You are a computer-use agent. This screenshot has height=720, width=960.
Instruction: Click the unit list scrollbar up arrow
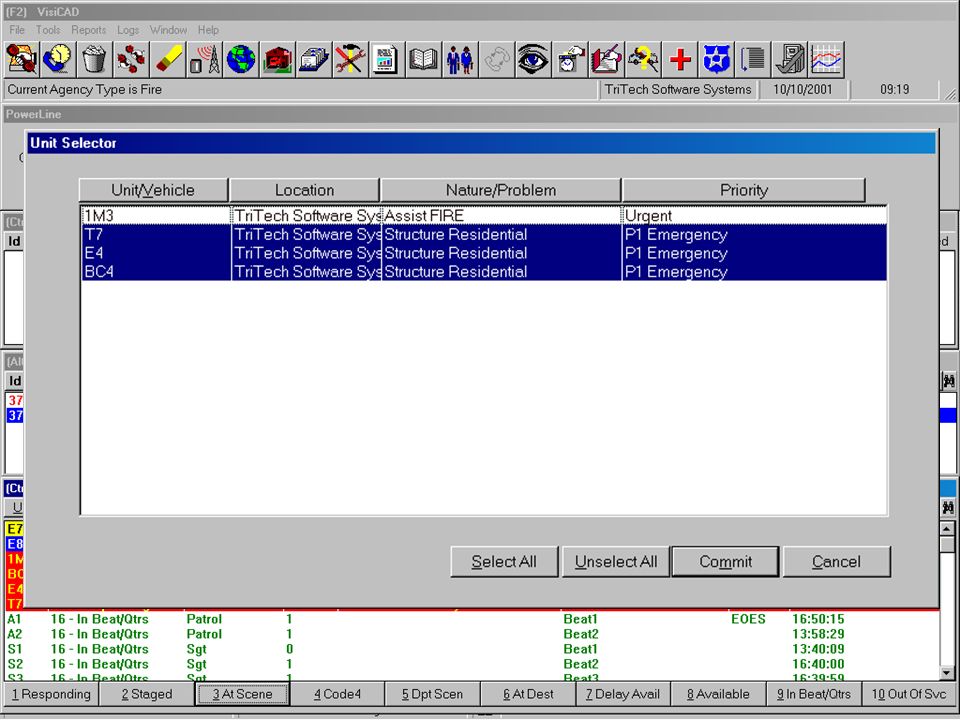947,528
